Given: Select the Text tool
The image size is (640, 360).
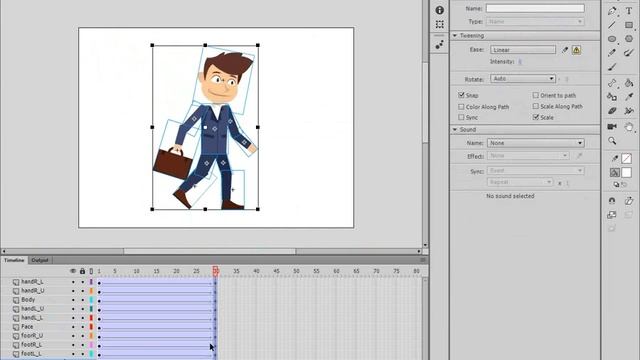Looking at the screenshot, I should tap(629, 11).
